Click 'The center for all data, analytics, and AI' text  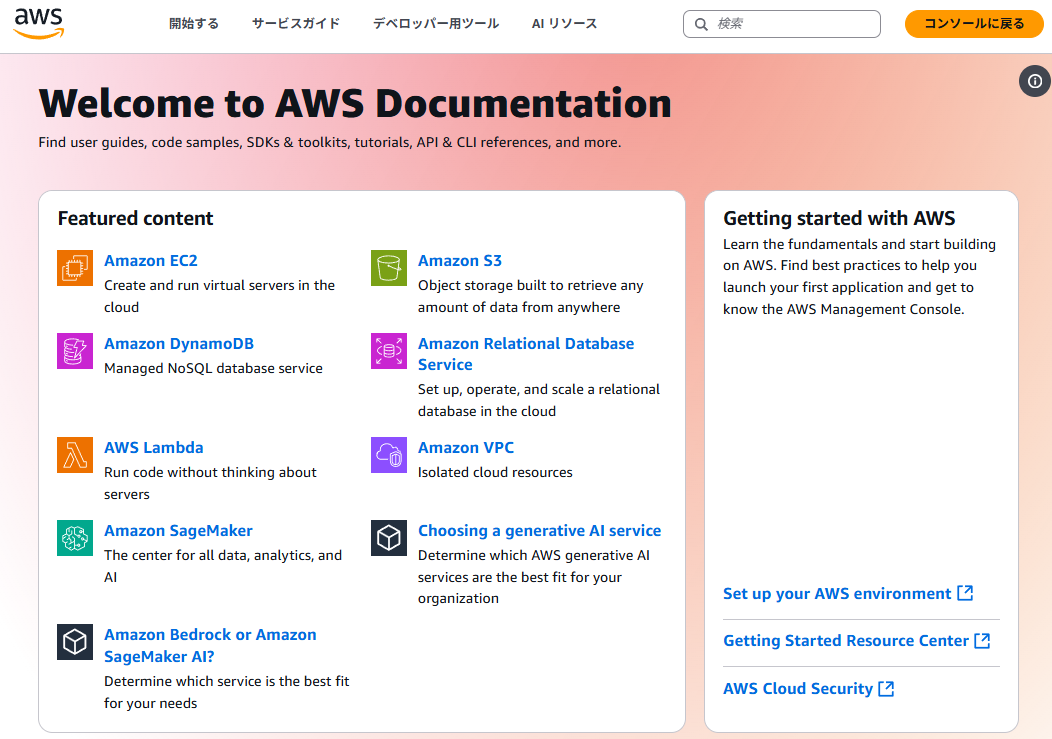(223, 566)
